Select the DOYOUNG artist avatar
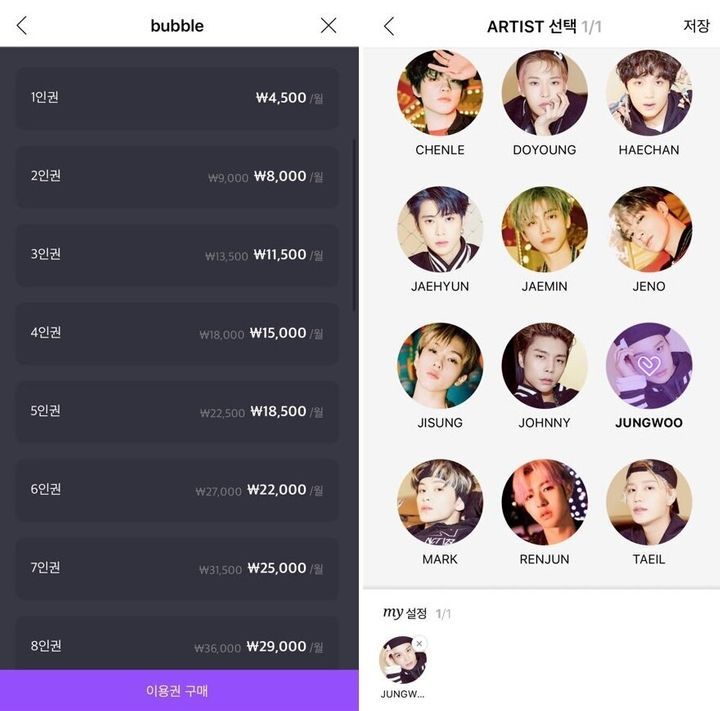Viewport: 720px width, 711px height. (545, 93)
